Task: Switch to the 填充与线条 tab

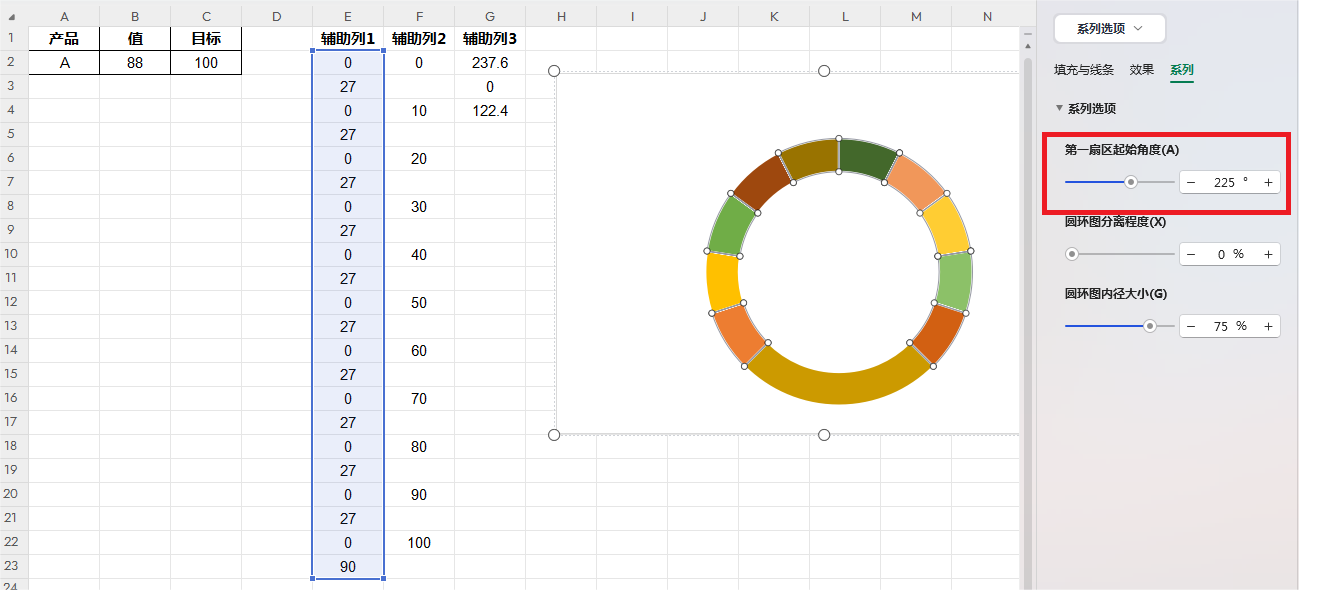Action: tap(1084, 70)
